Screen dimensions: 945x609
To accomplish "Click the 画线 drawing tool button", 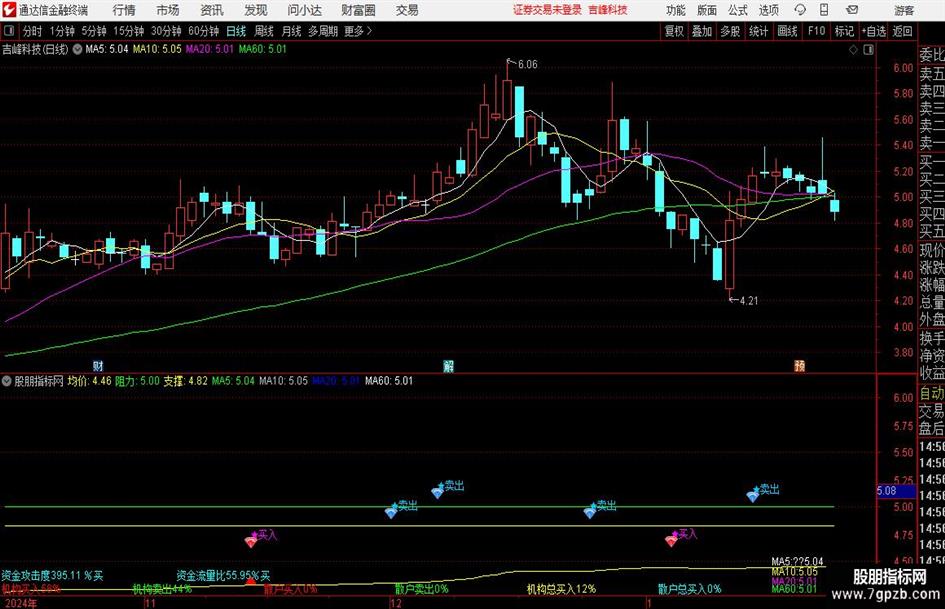I will (787, 31).
